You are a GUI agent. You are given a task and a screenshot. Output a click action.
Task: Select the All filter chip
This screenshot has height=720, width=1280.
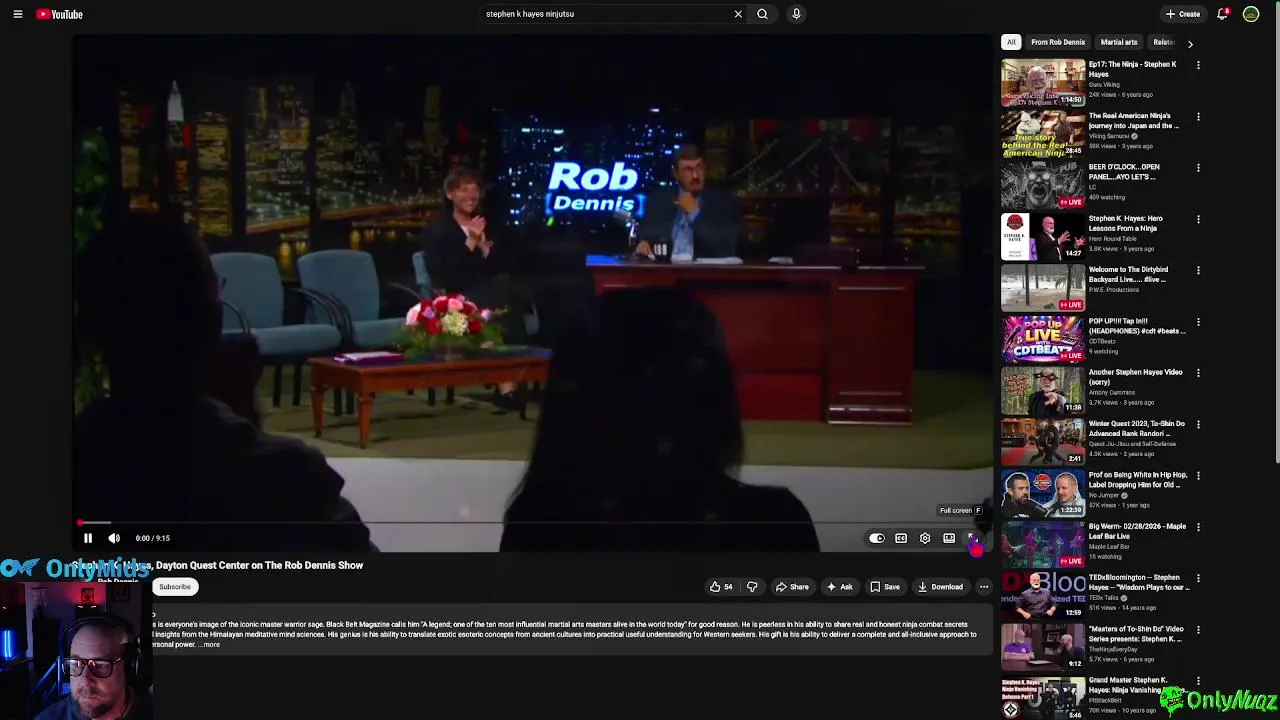click(1011, 42)
